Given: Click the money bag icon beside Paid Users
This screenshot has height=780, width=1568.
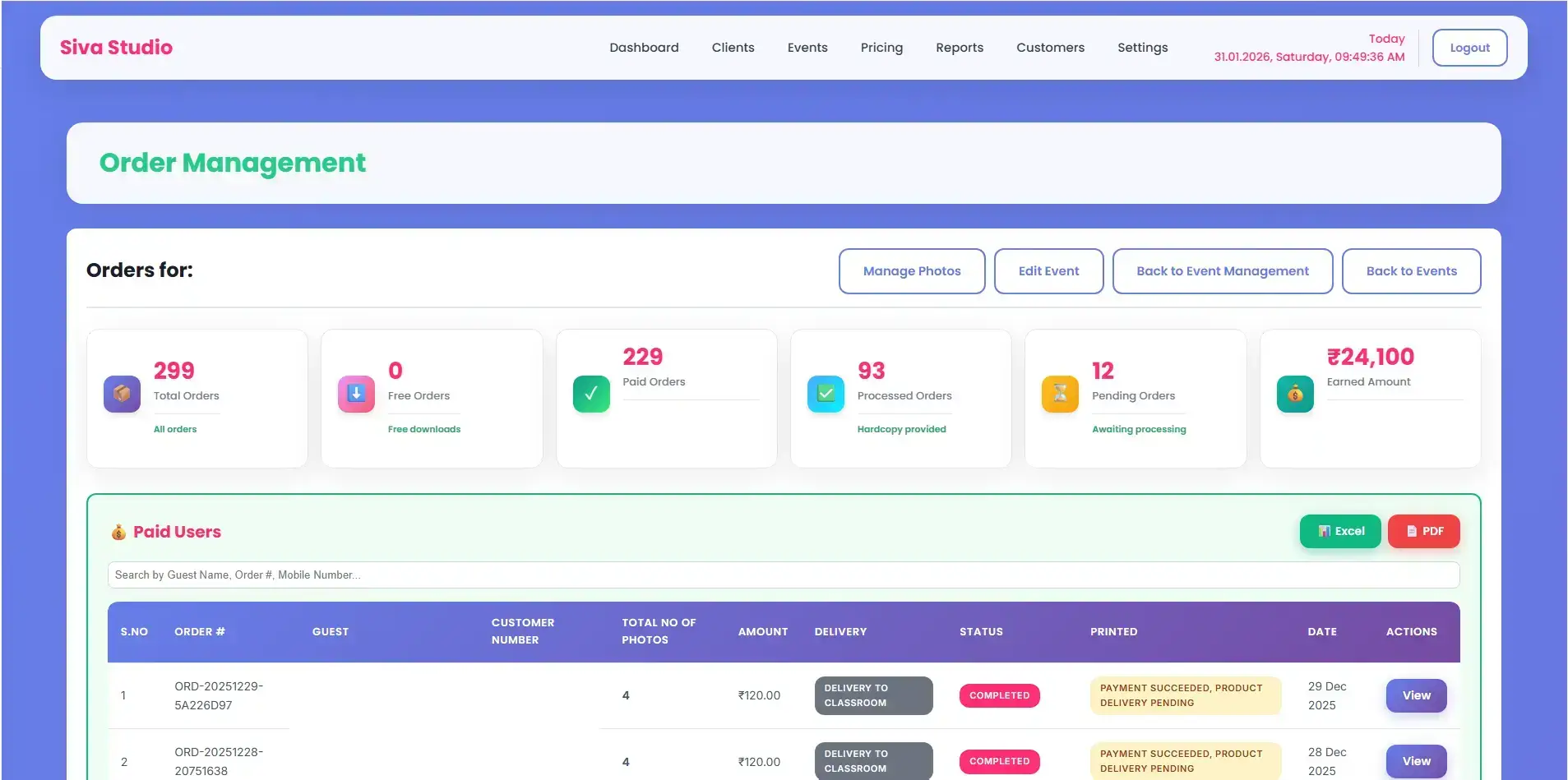Looking at the screenshot, I should (x=118, y=531).
